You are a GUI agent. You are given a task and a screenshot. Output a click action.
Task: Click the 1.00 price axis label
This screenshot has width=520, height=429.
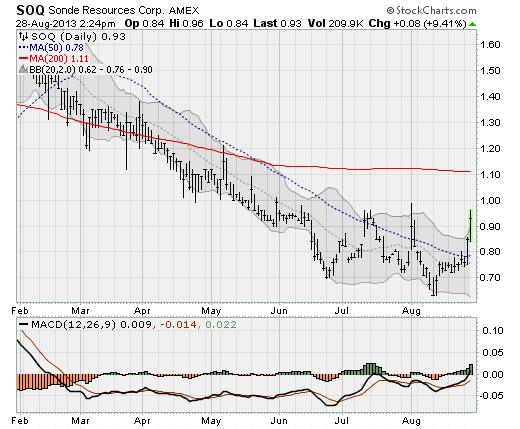[x=490, y=200]
